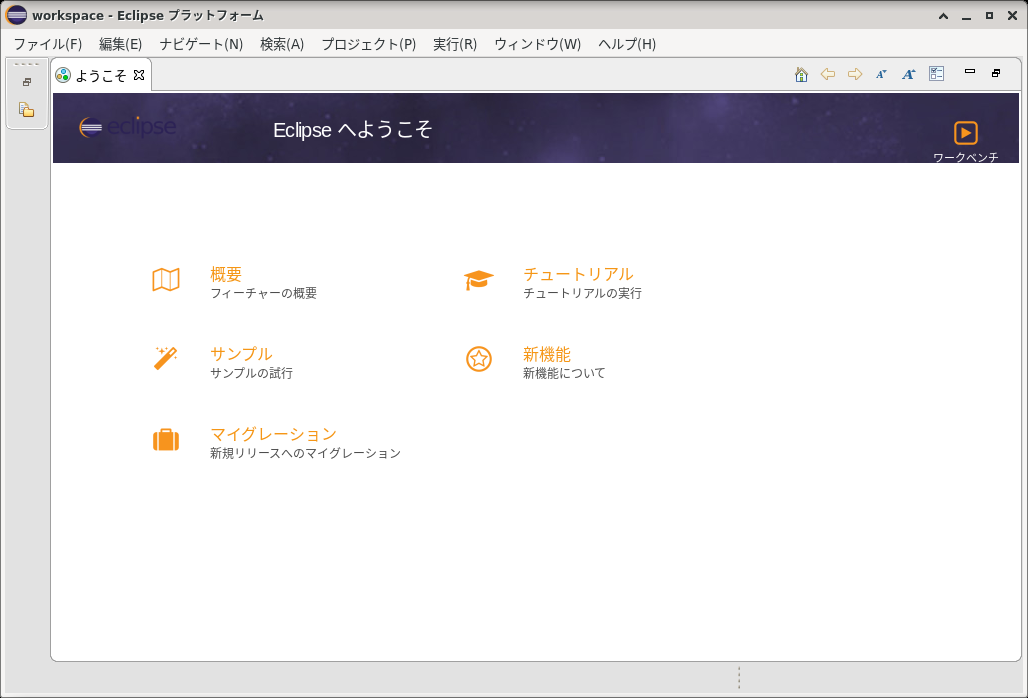Click the 新規リリースへのマイグレーション description text
This screenshot has height=698, width=1028.
coord(305,453)
